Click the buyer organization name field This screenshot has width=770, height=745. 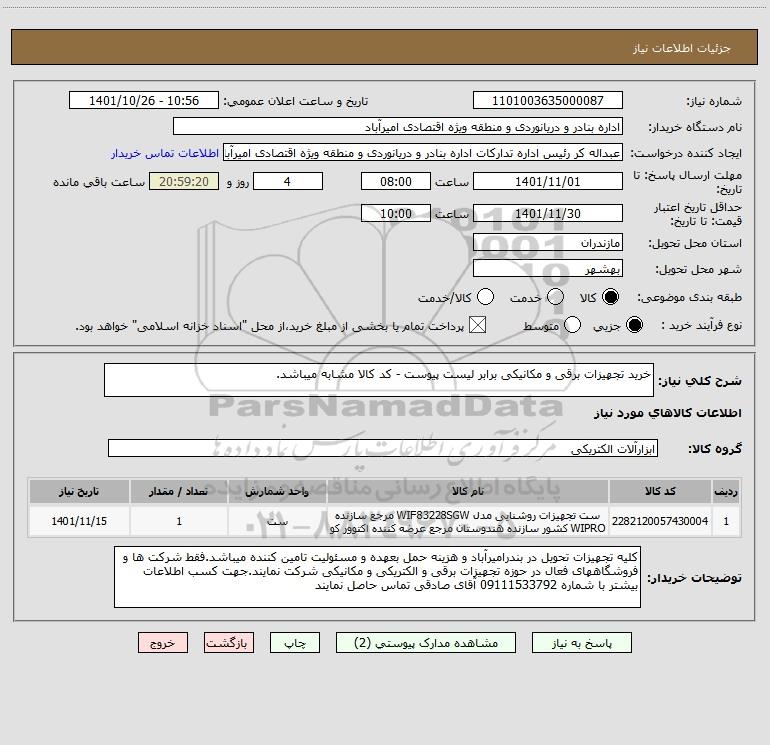(x=398, y=127)
